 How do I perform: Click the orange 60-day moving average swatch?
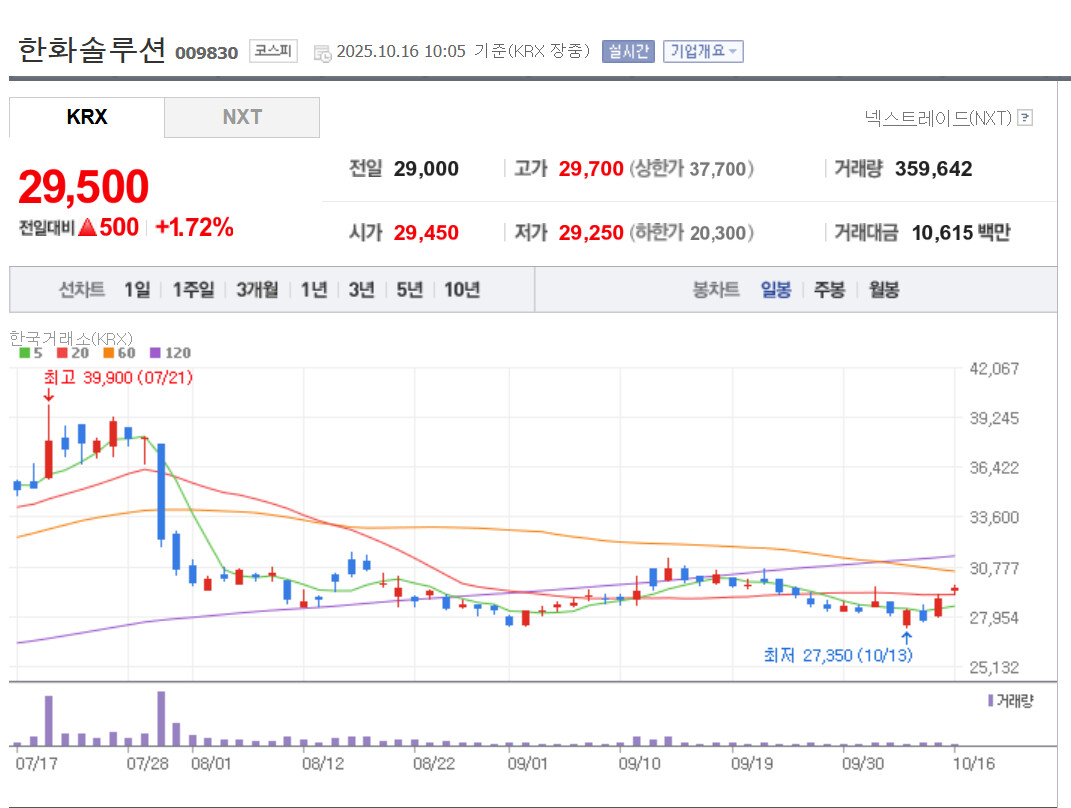click(108, 353)
